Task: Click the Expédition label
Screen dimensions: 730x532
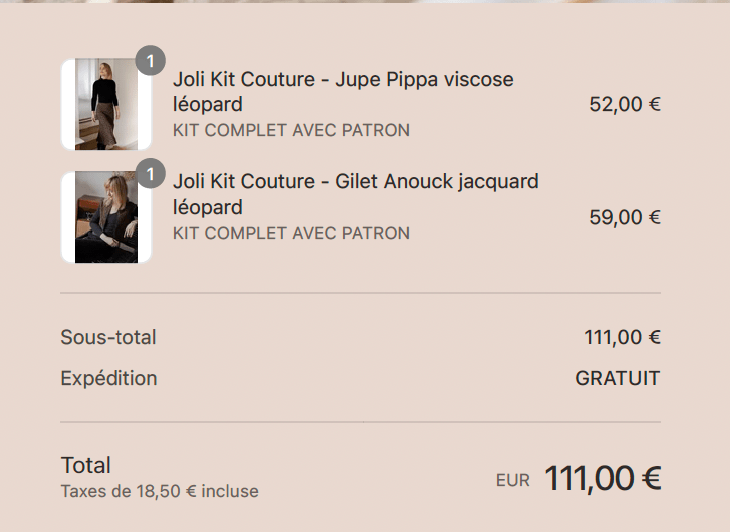Action: [108, 378]
